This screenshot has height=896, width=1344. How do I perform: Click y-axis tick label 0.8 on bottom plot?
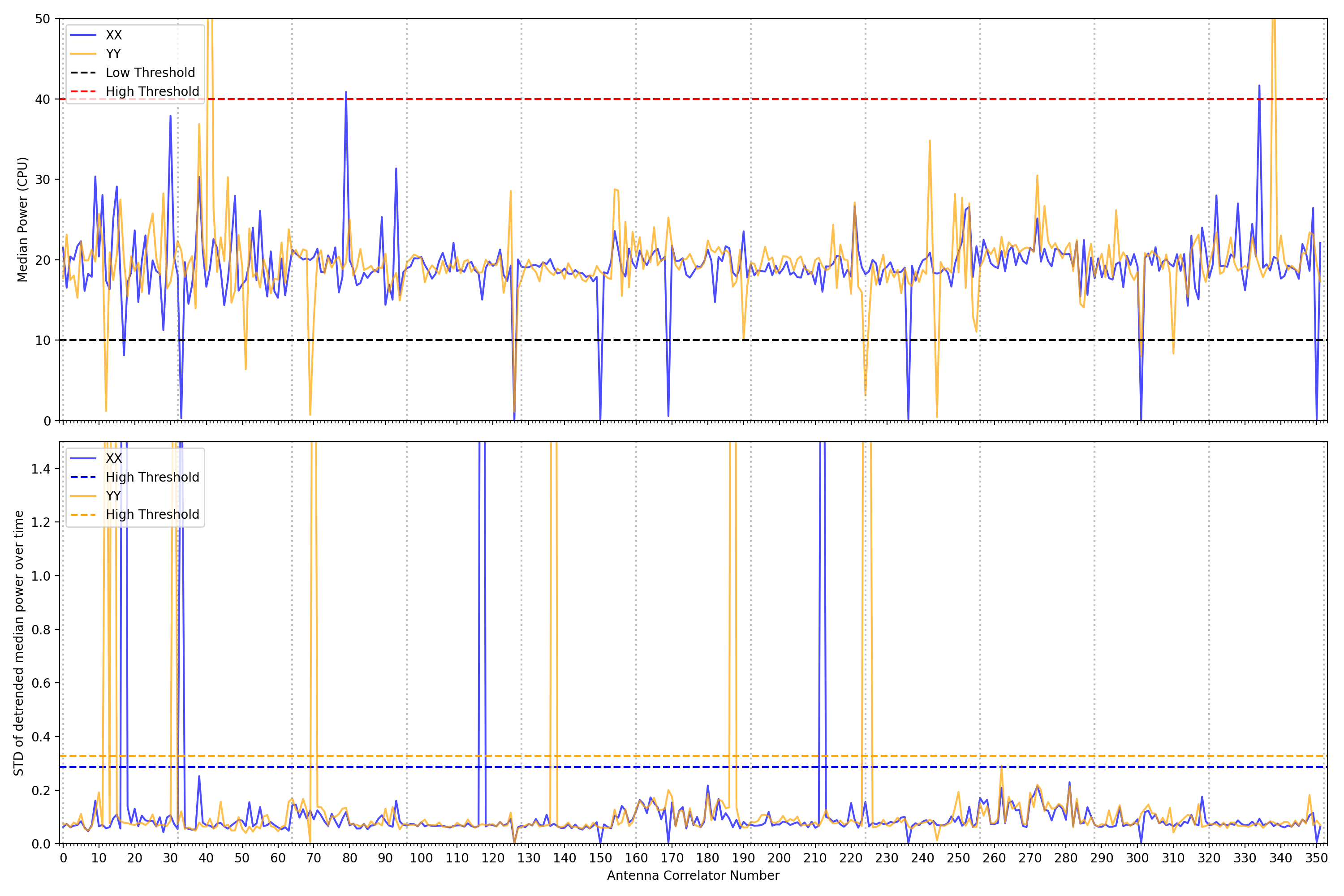pos(41,630)
